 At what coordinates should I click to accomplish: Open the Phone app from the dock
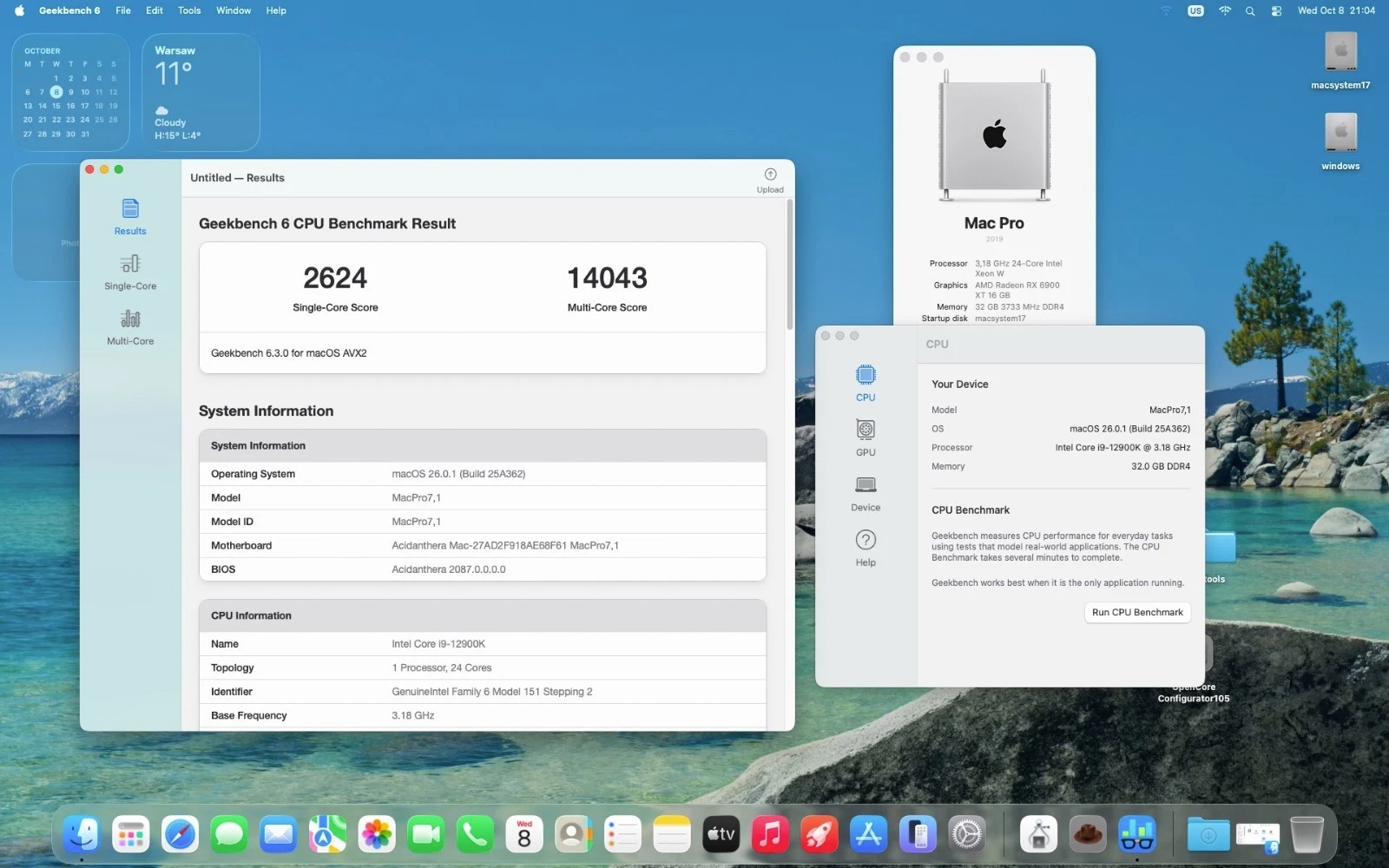475,835
